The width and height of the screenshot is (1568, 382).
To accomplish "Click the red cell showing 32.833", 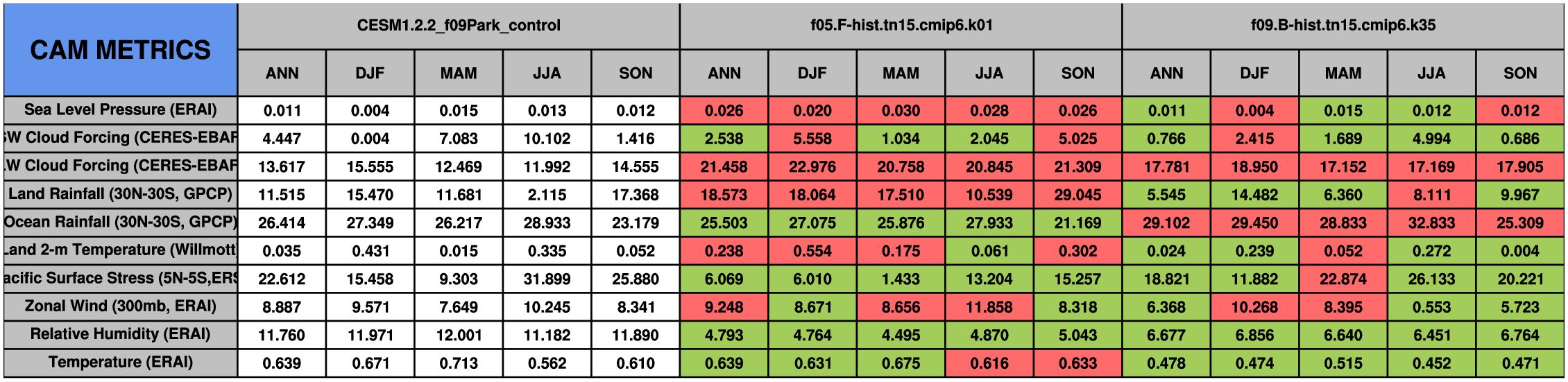I will [1431, 223].
